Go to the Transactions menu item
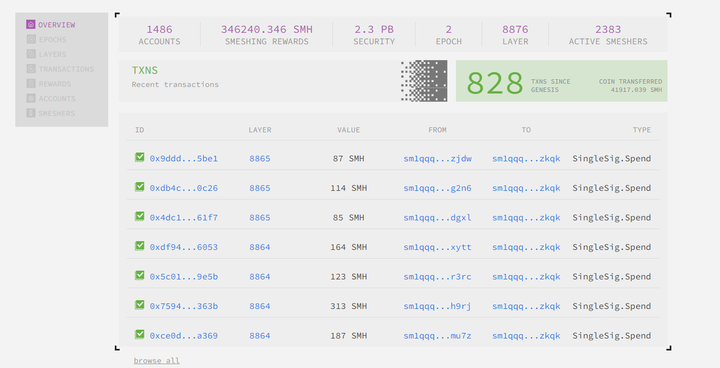The width and height of the screenshot is (720, 368). 66,69
